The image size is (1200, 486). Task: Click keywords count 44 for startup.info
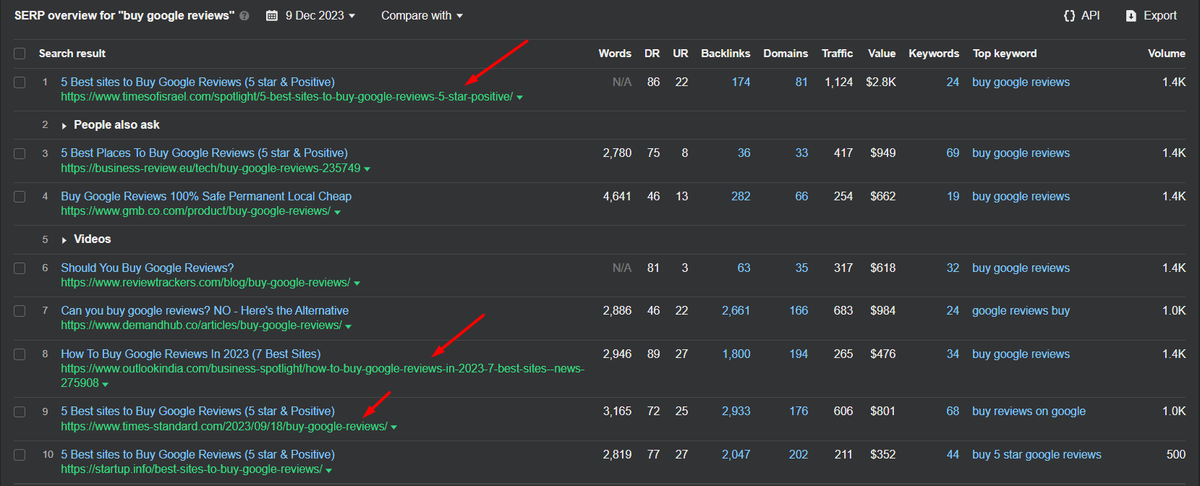pos(952,454)
